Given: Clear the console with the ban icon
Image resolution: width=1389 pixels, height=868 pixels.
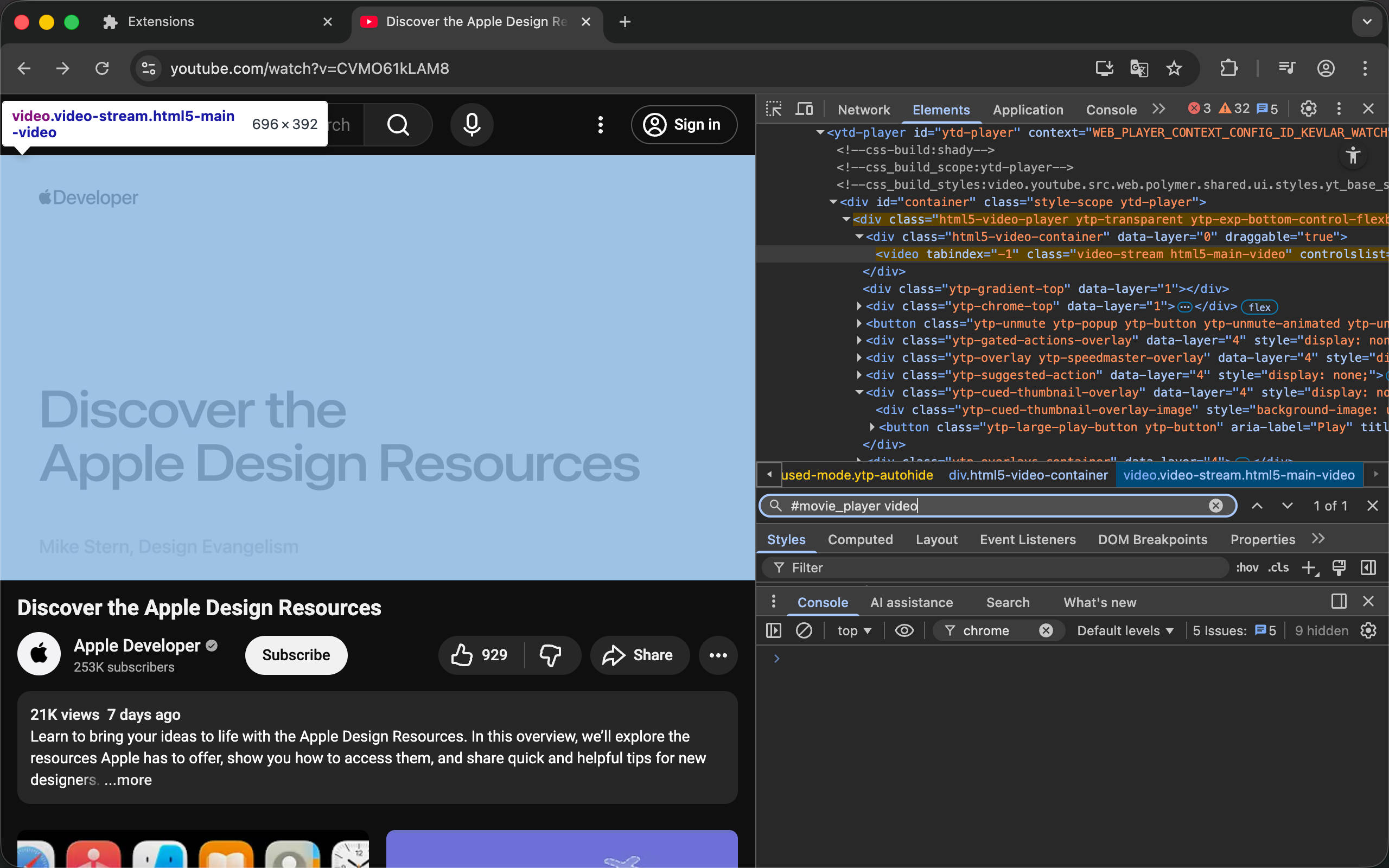Looking at the screenshot, I should click(x=804, y=630).
